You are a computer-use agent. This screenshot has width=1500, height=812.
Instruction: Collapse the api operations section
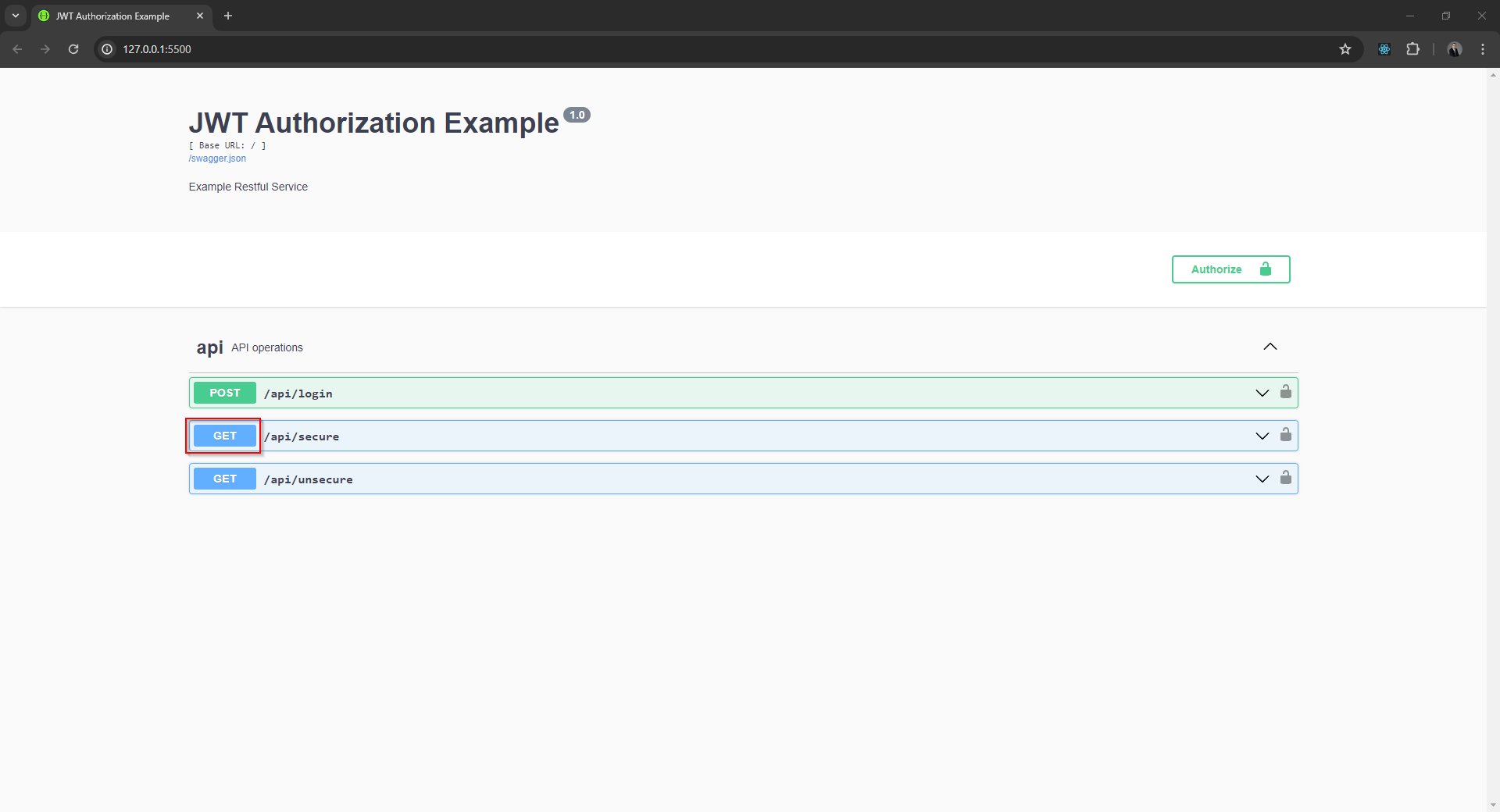[x=1270, y=347]
